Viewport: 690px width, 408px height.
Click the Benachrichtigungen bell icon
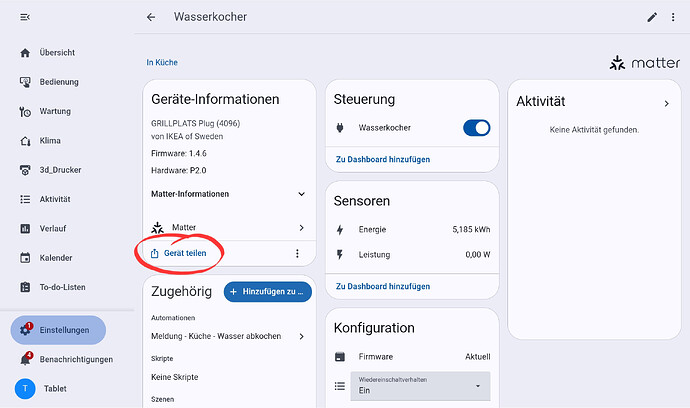25,360
